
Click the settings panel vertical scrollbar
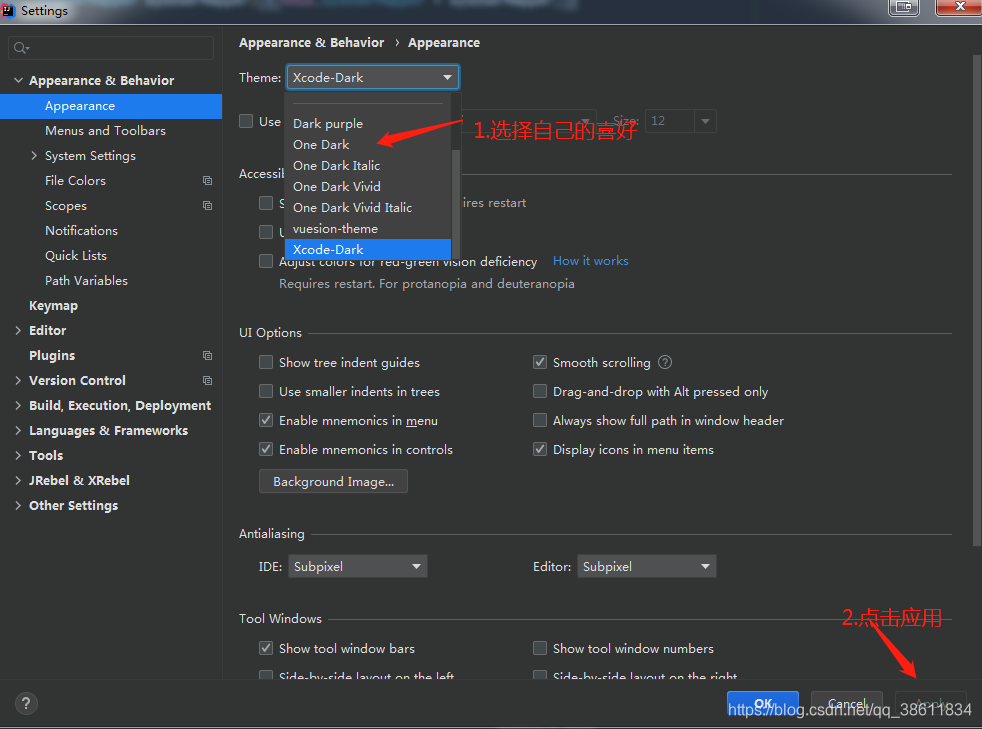pos(977,301)
